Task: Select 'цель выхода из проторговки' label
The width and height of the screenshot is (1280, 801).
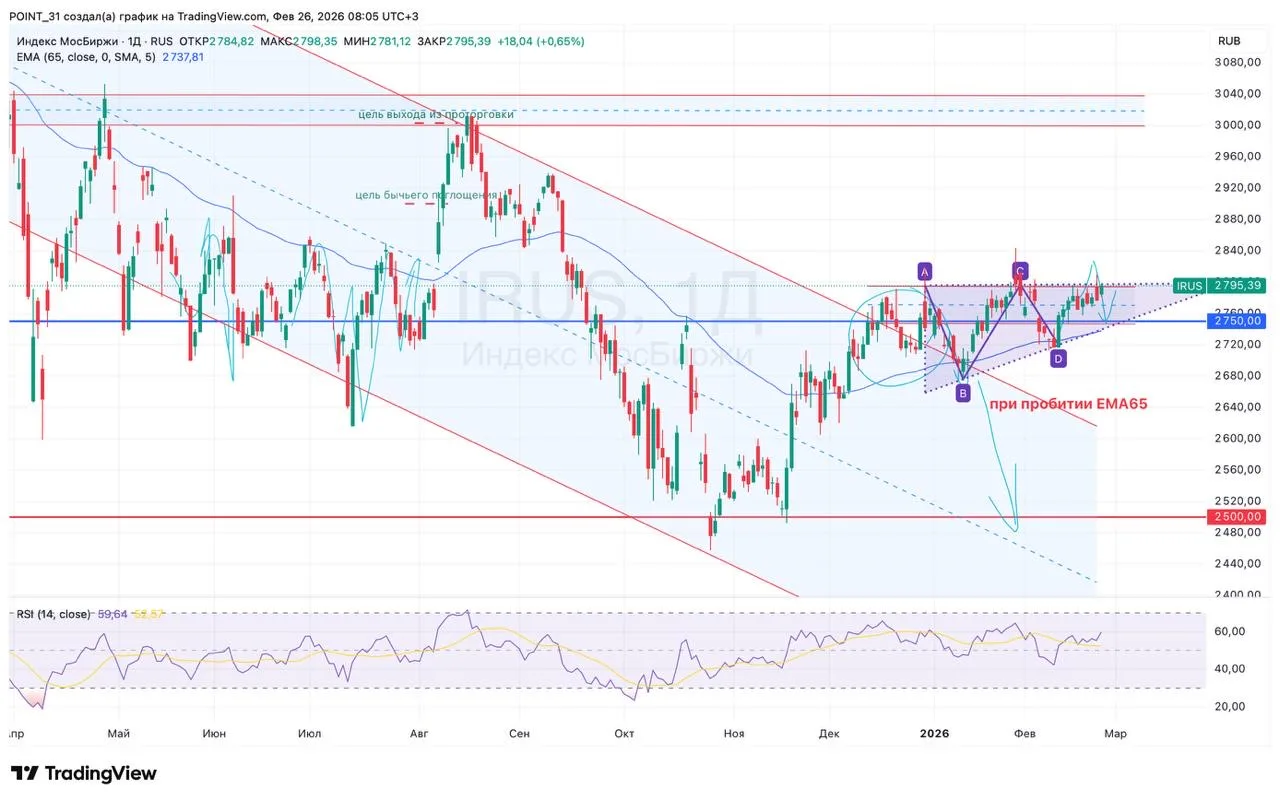Action: pos(436,114)
